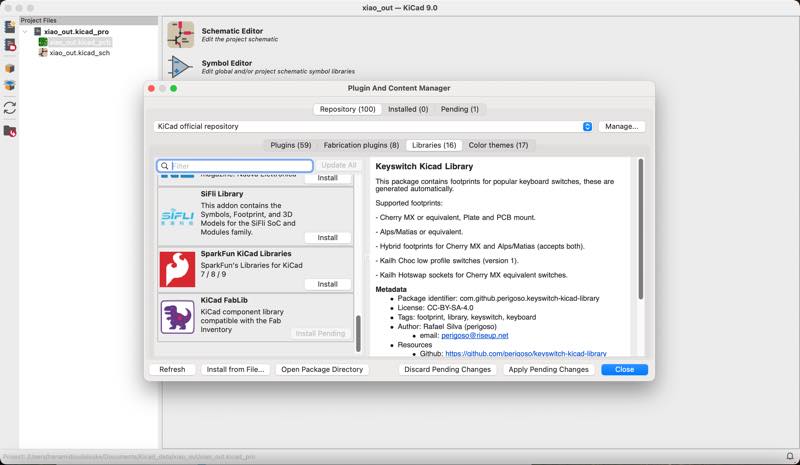Click the Package identifier metadata line
Image resolution: width=800 pixels, height=465 pixels.
(498, 299)
